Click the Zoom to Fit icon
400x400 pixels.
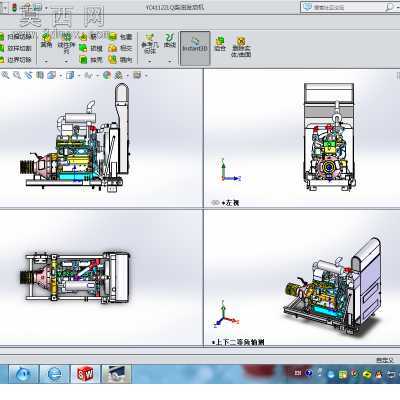(5, 75)
